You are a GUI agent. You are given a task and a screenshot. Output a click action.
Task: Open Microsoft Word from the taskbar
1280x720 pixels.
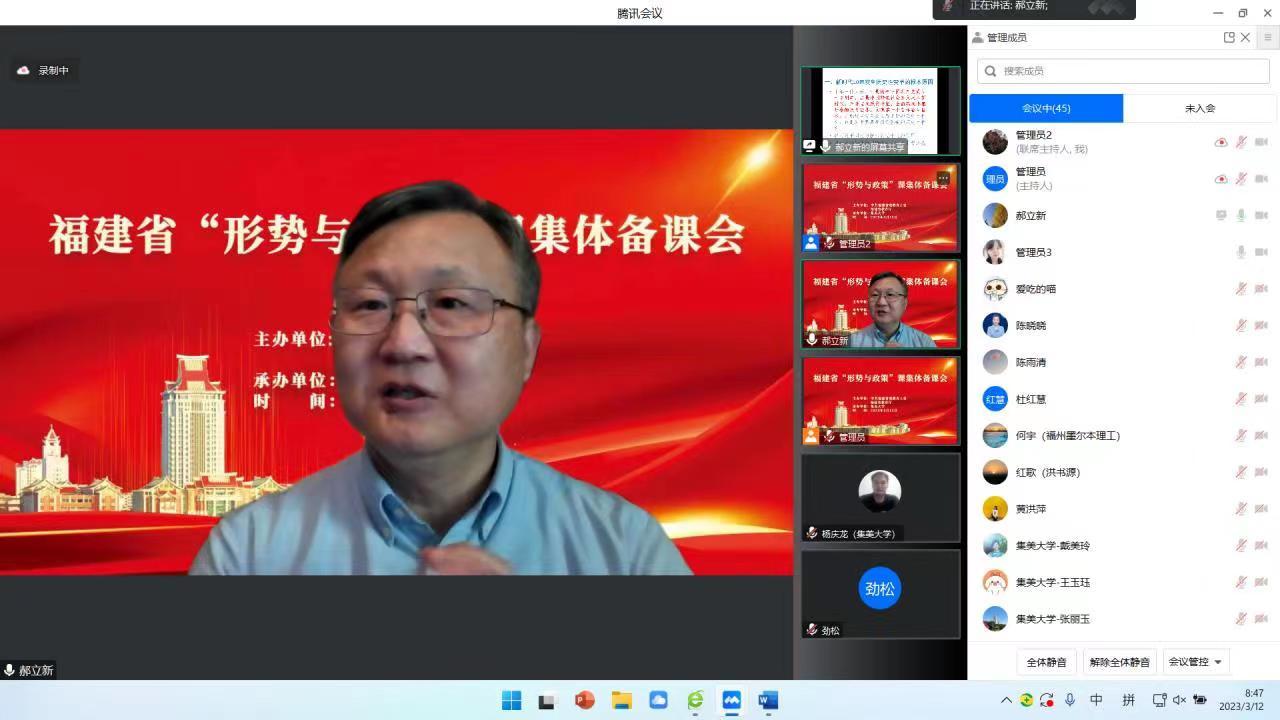767,701
